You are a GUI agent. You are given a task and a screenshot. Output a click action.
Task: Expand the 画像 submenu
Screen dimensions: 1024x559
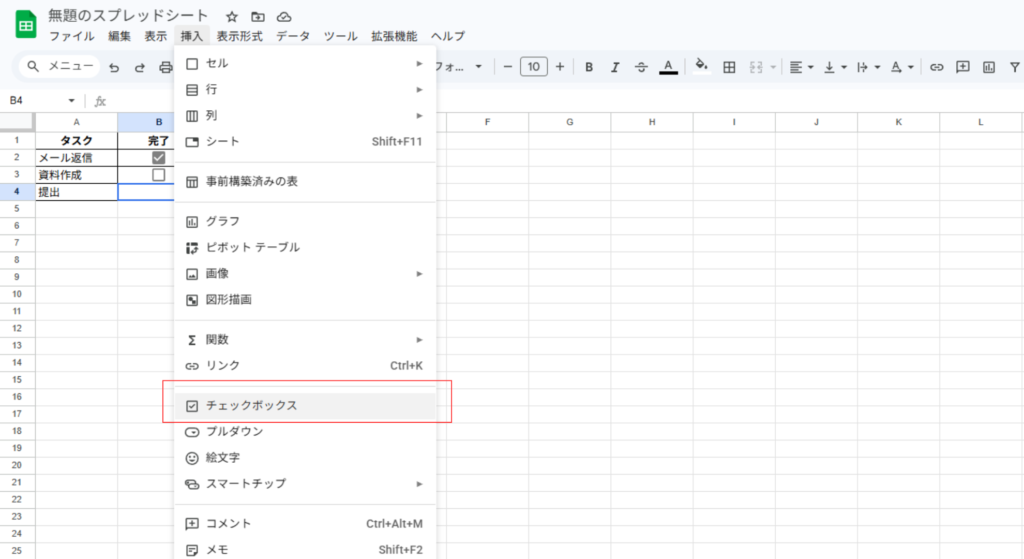pos(305,274)
